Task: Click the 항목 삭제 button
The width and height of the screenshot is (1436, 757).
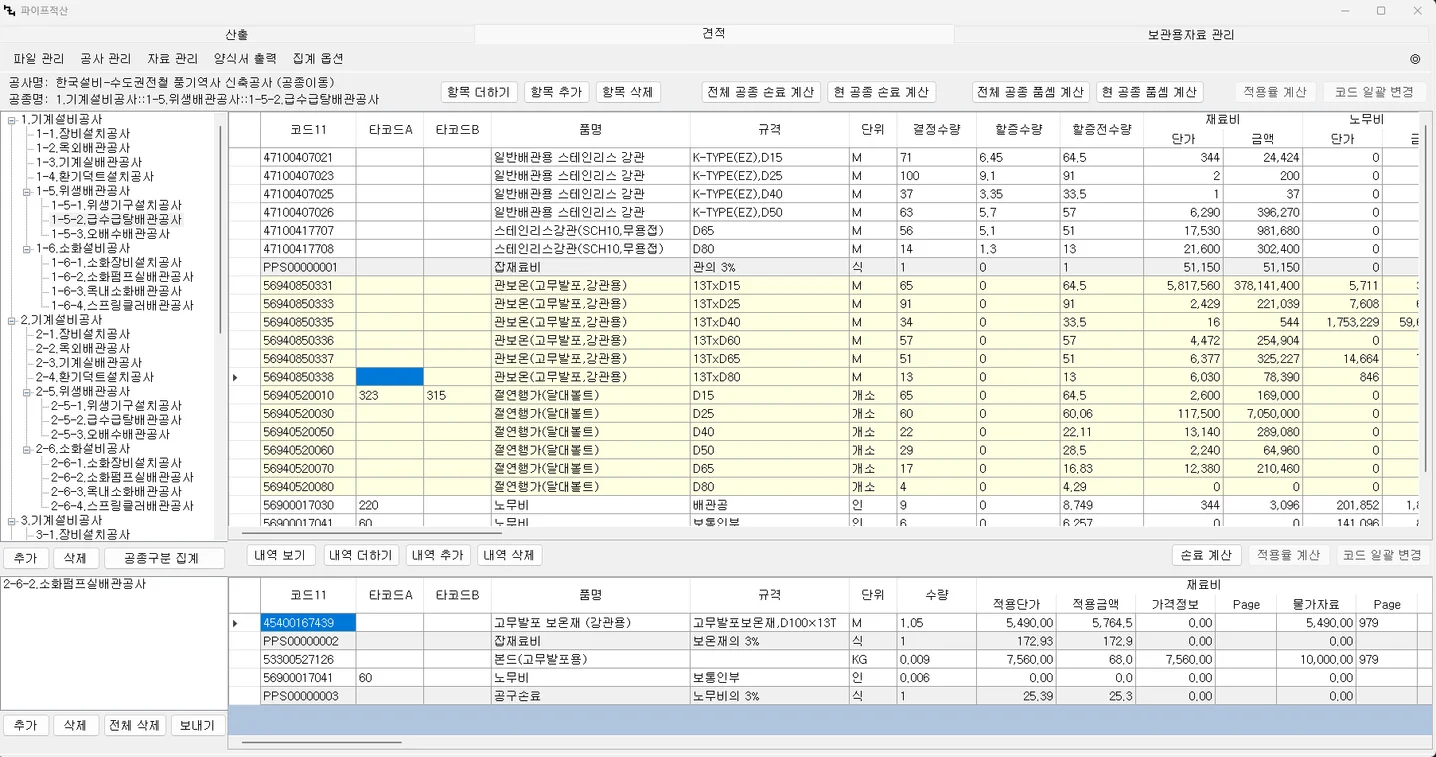Action: [x=628, y=92]
